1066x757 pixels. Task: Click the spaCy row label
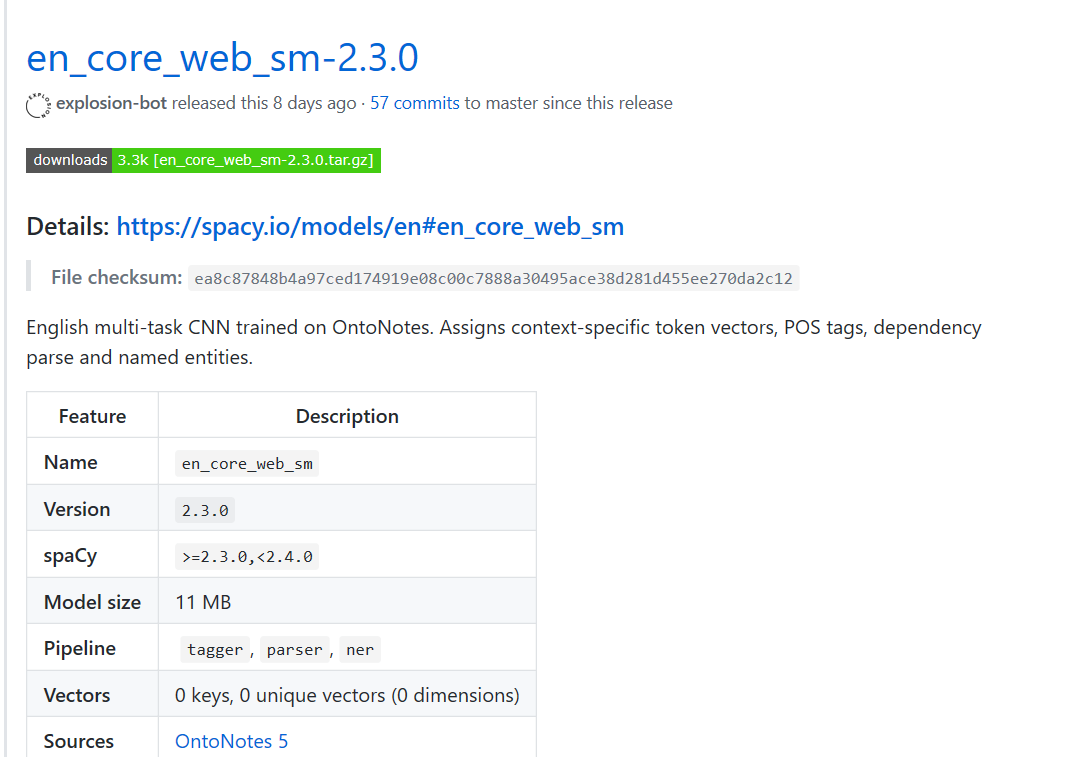(x=71, y=556)
